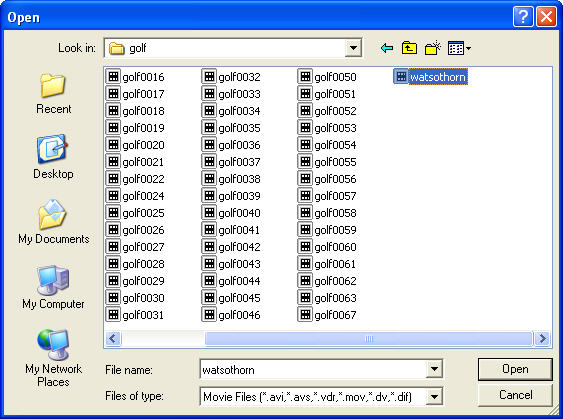
Task: Select the golf0046 movie file
Action: 231,315
